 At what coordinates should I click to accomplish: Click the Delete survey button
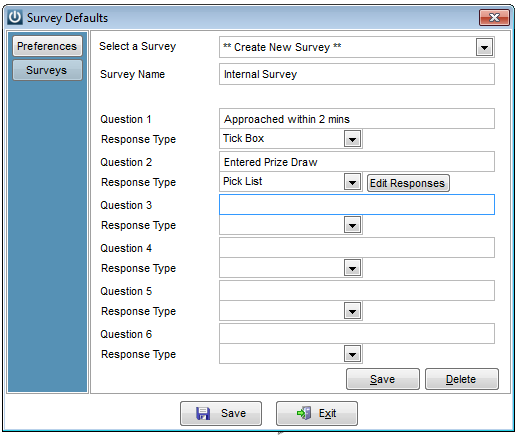[x=462, y=379]
